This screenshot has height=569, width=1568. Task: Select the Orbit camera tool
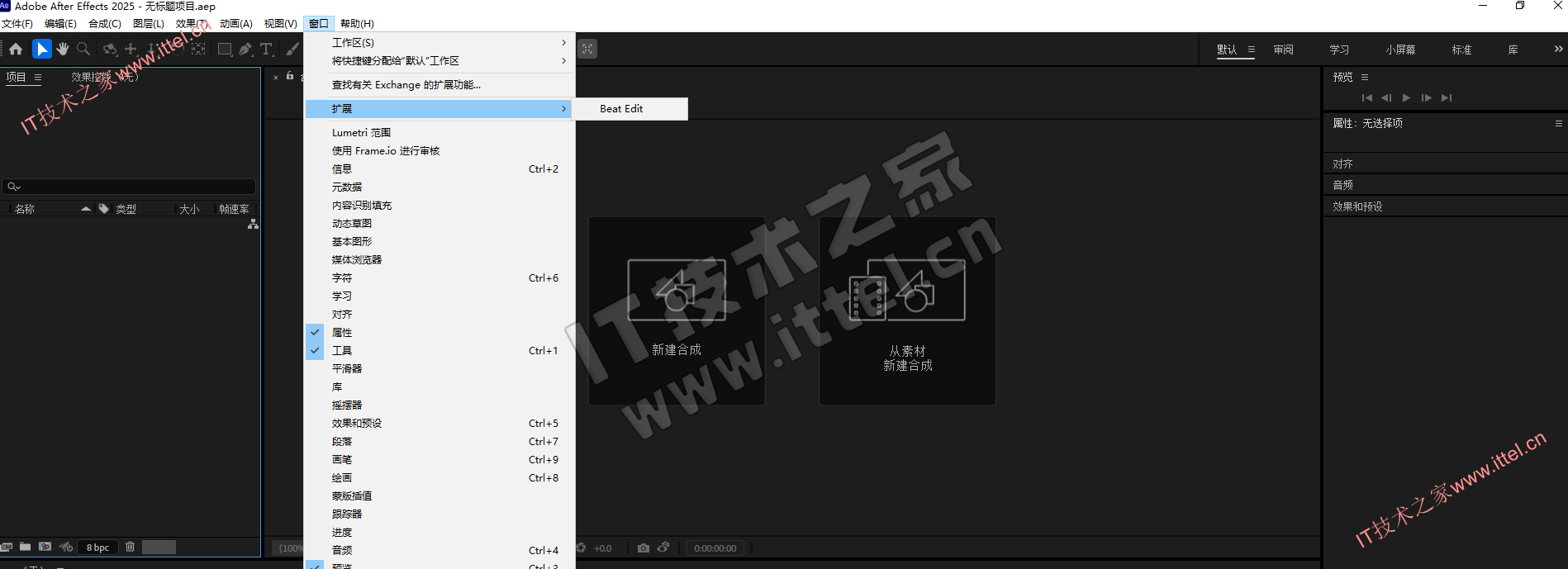coord(109,50)
